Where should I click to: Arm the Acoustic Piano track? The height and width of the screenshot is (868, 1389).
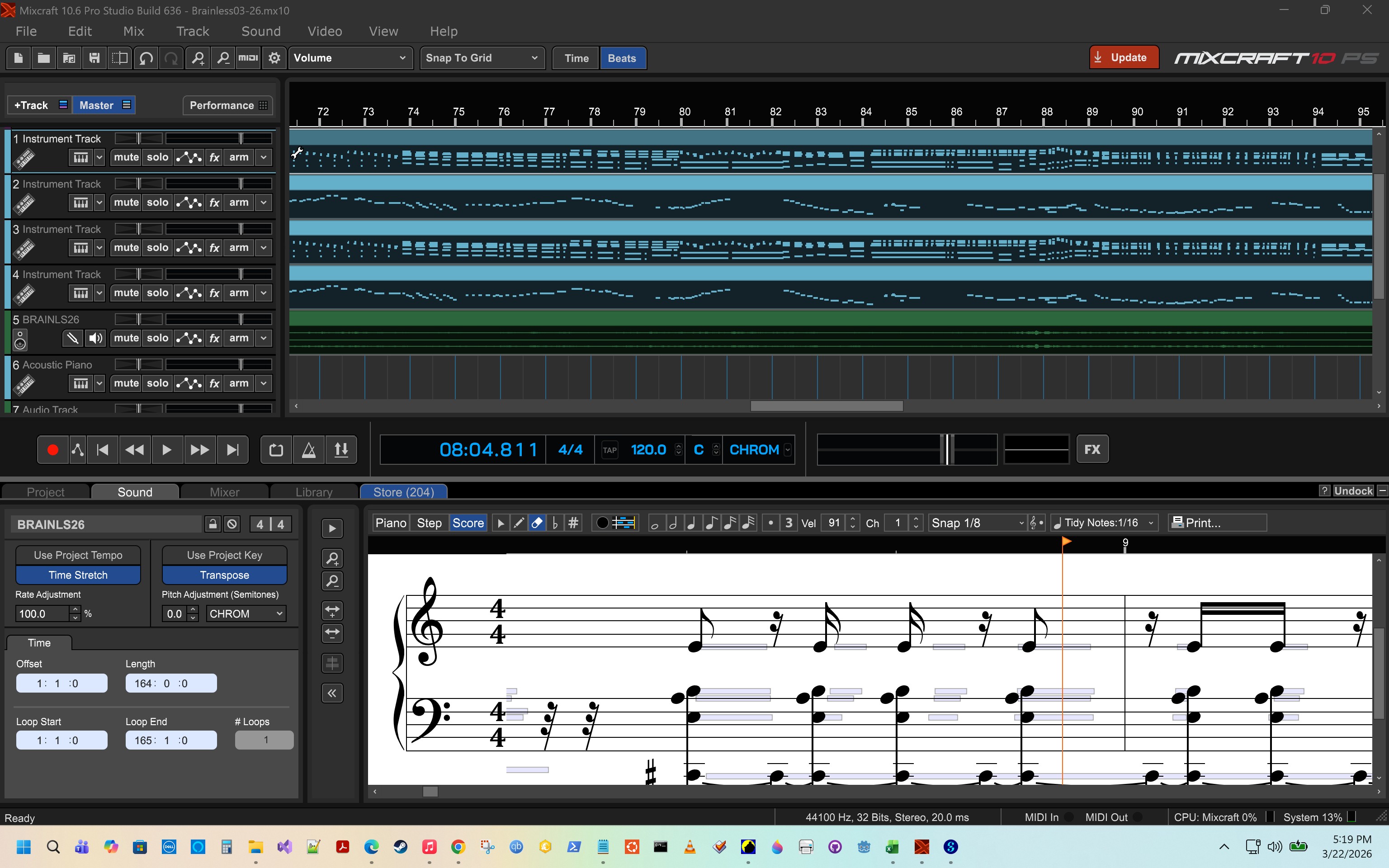tap(239, 383)
